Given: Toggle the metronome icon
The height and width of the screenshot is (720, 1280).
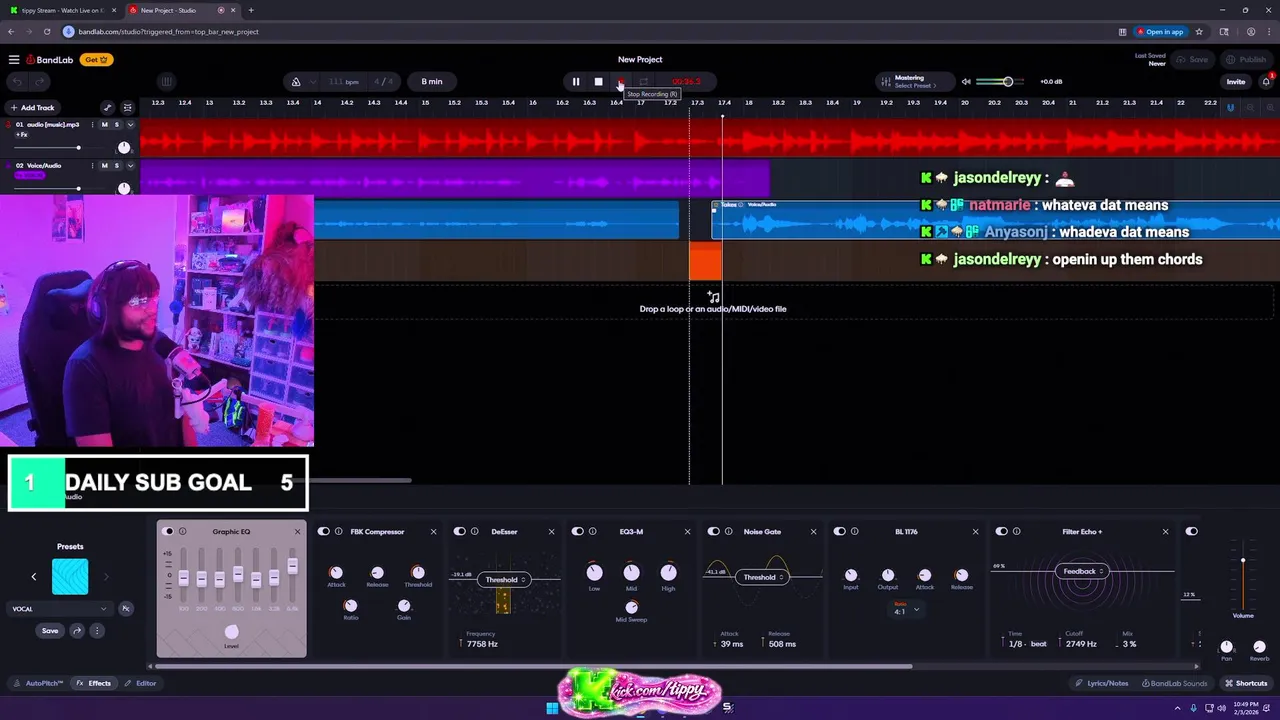Looking at the screenshot, I should click(296, 82).
